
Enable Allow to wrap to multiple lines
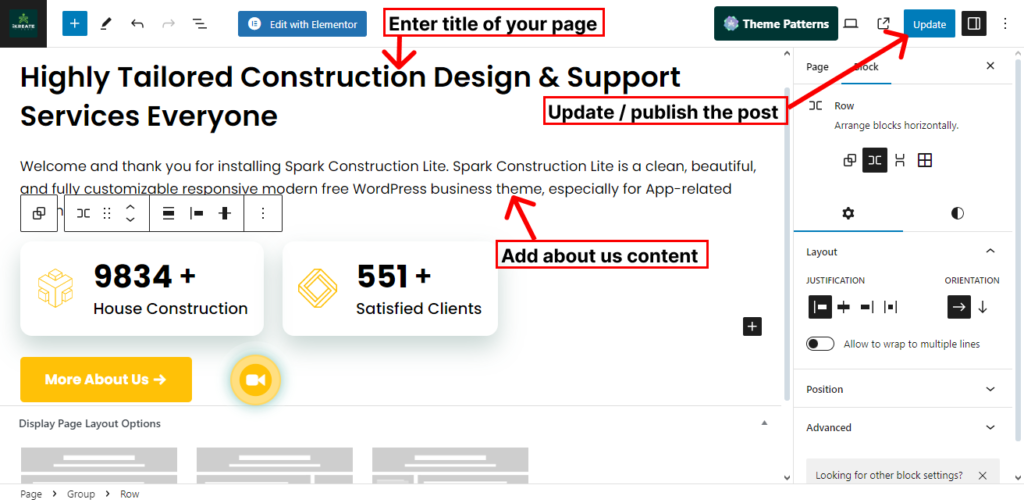coord(821,344)
